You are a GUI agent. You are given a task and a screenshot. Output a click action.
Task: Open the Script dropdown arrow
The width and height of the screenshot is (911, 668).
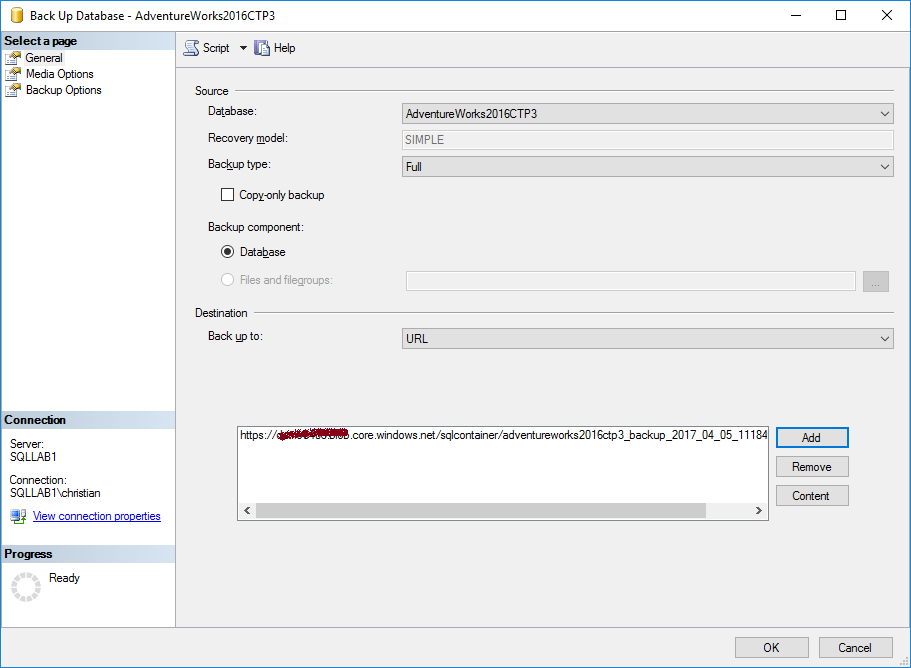[243, 48]
